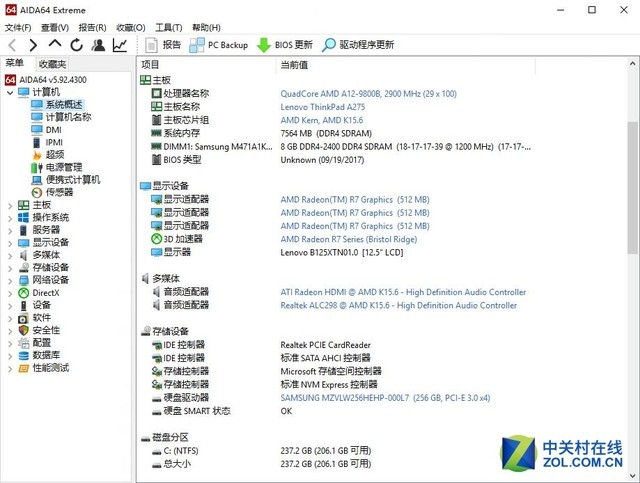
Task: Click the up-level arrow in toolbar
Action: pos(54,45)
